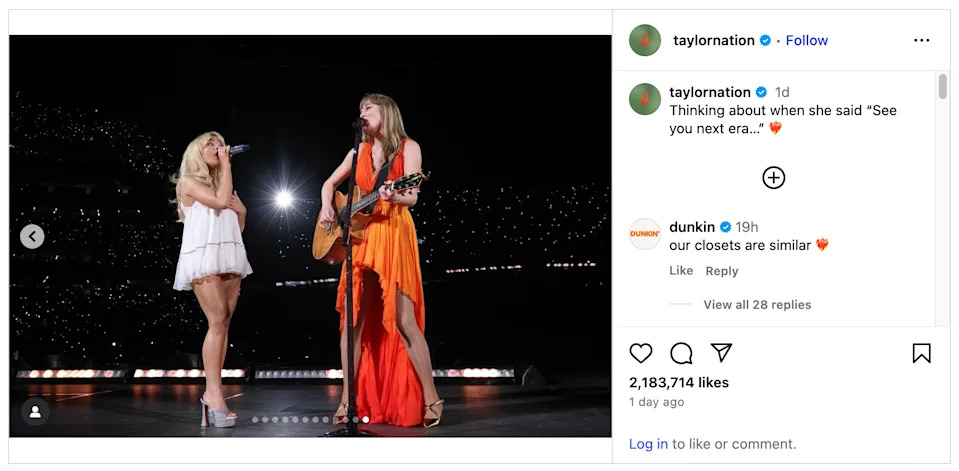Share the post via paper plane icon
The width and height of the screenshot is (959, 471).
[721, 353]
